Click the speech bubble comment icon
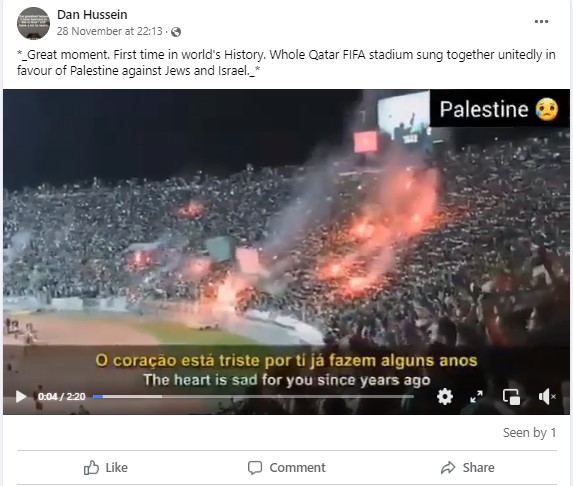This screenshot has height=486, width=573. [255, 468]
